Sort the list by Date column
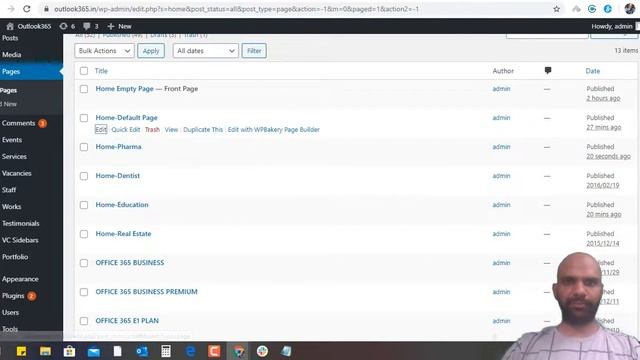 click(x=593, y=71)
